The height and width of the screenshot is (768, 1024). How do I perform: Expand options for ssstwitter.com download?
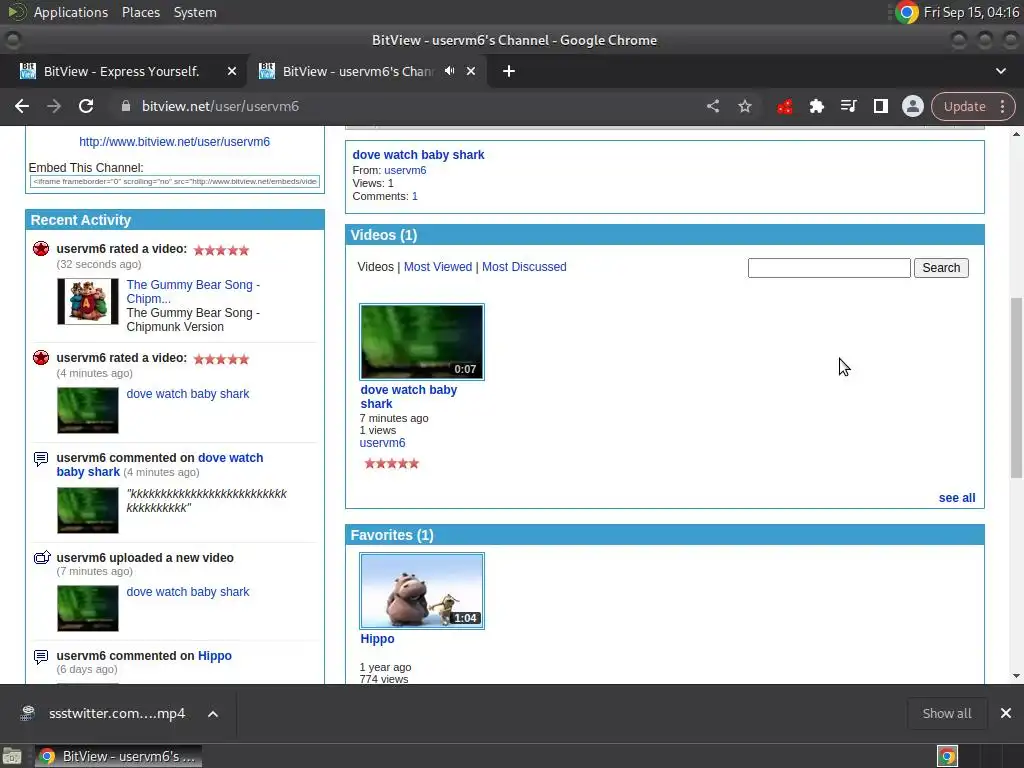click(213, 714)
